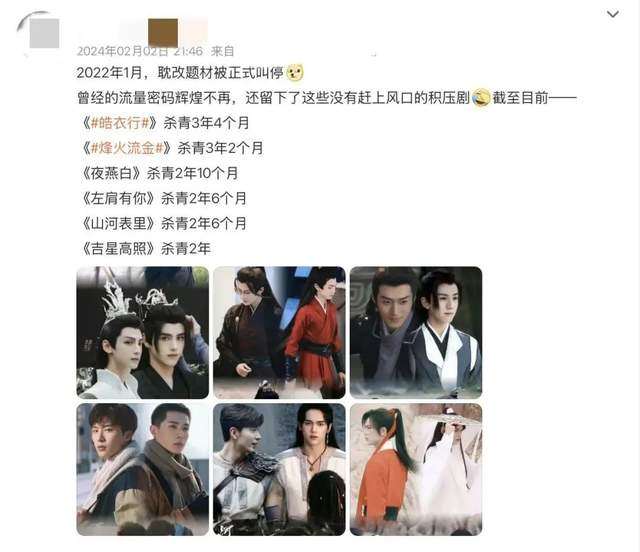
Task: Open the thumbnail with the armored warrior
Action: tap(279, 470)
